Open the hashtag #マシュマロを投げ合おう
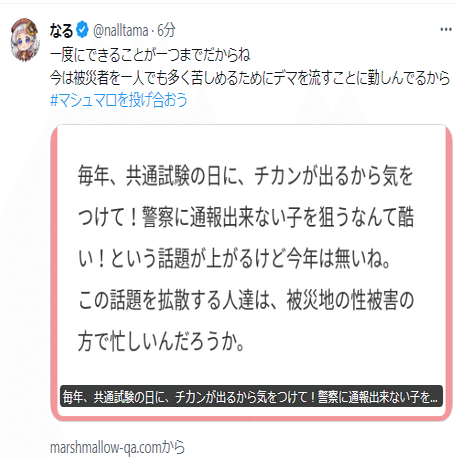Image resolution: width=458 pixels, height=458 pixels. (x=119, y=100)
